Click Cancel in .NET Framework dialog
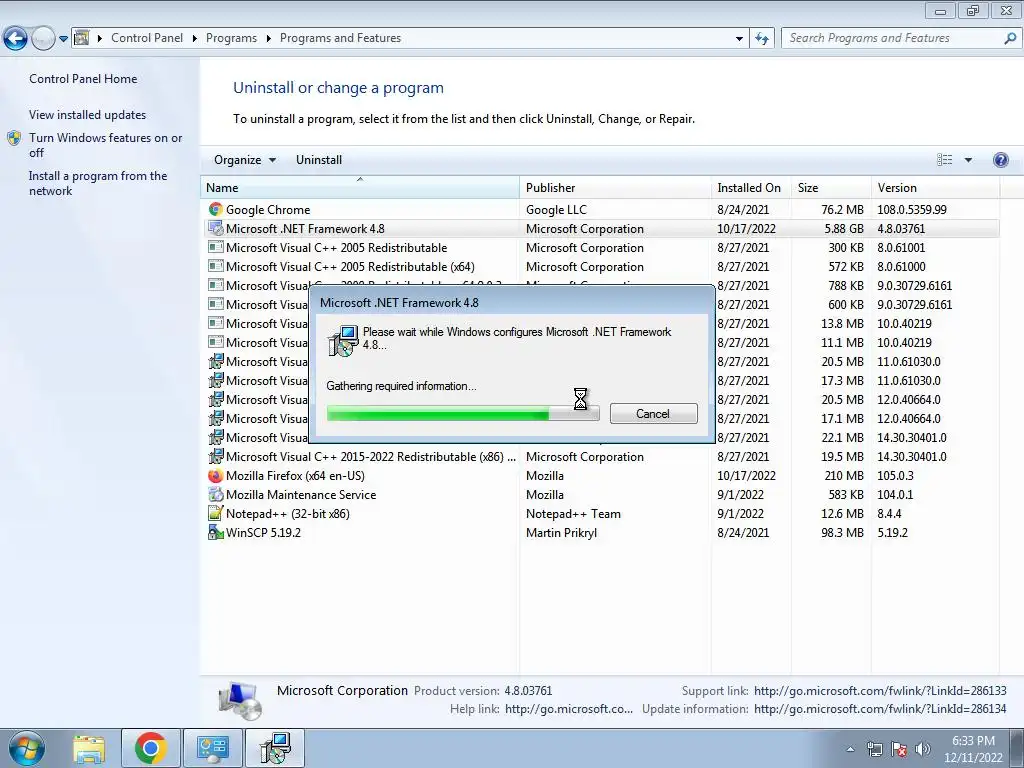Screen dimensions: 1024x768 pyautogui.click(x=653, y=413)
